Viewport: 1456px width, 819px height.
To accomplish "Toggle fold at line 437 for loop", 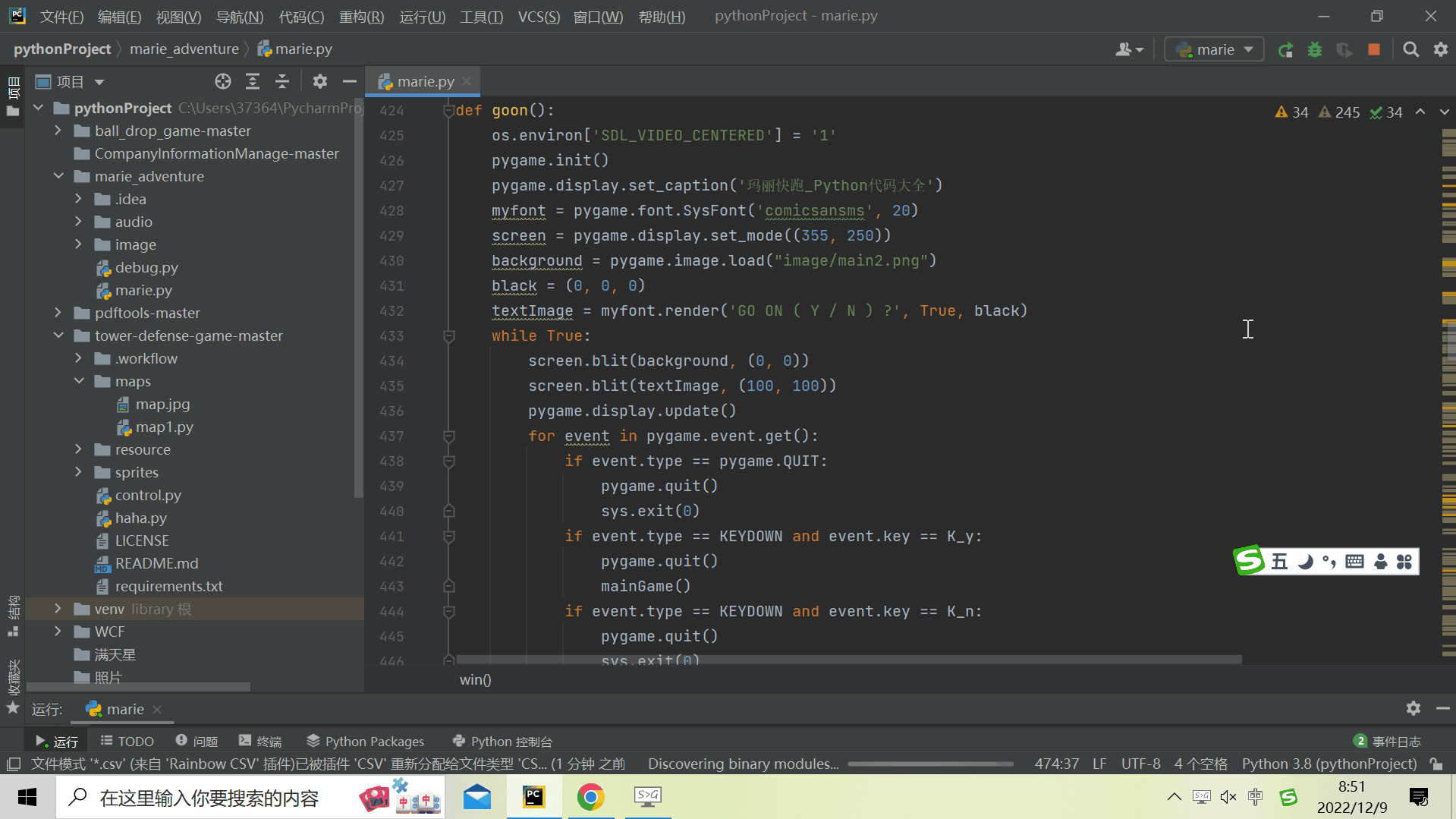I will [448, 436].
